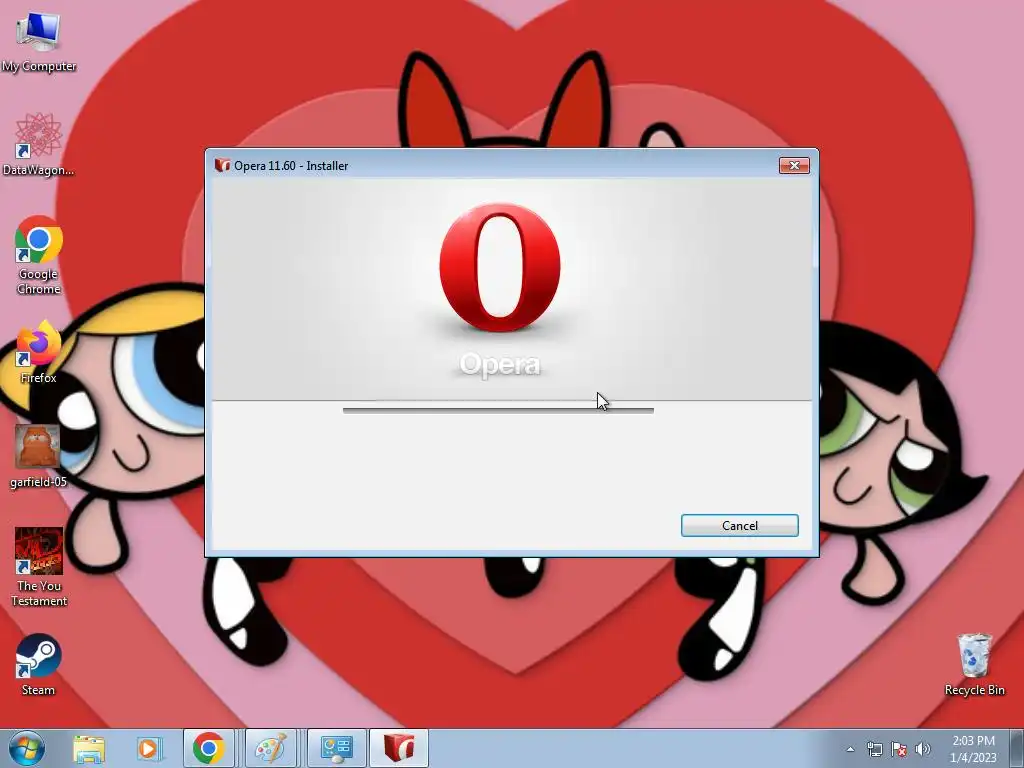This screenshot has height=768, width=1024.
Task: Select the garfield-05 image file
Action: 39,456
